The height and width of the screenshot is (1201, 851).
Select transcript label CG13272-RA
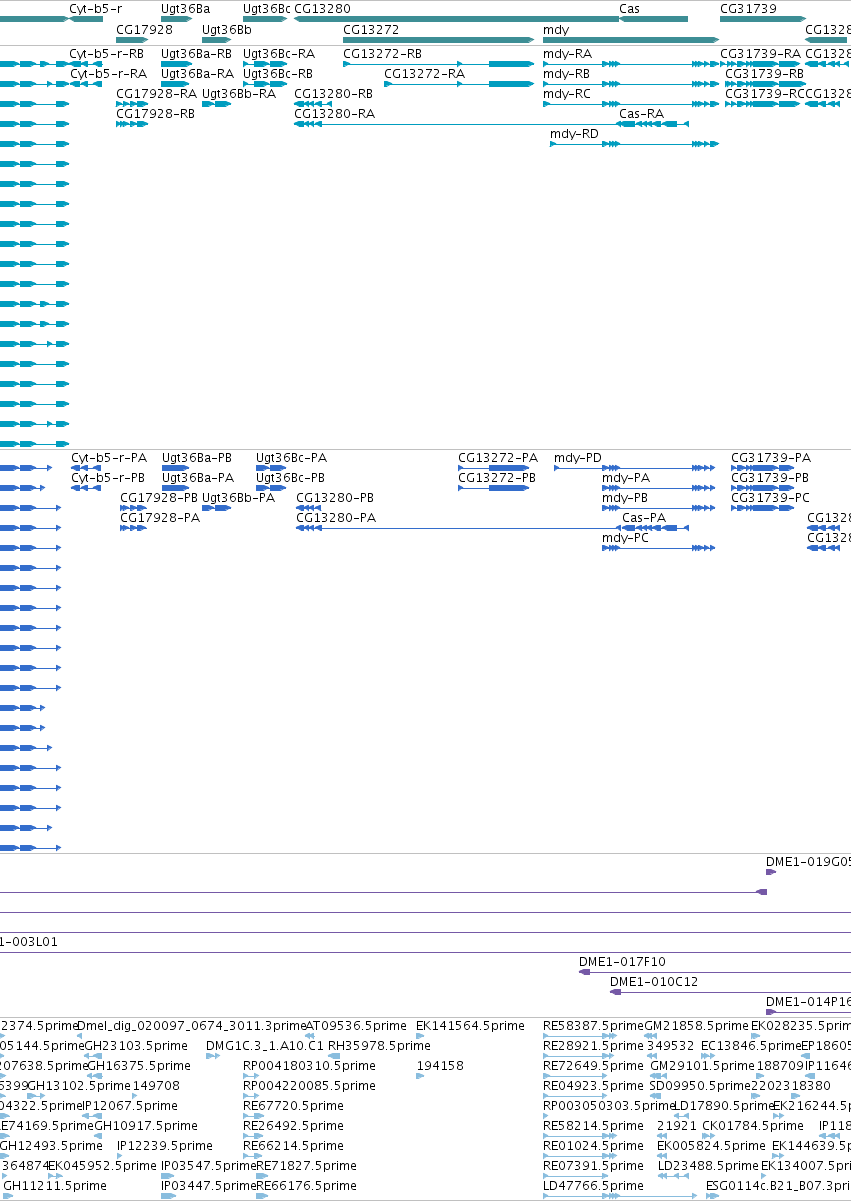424,73
